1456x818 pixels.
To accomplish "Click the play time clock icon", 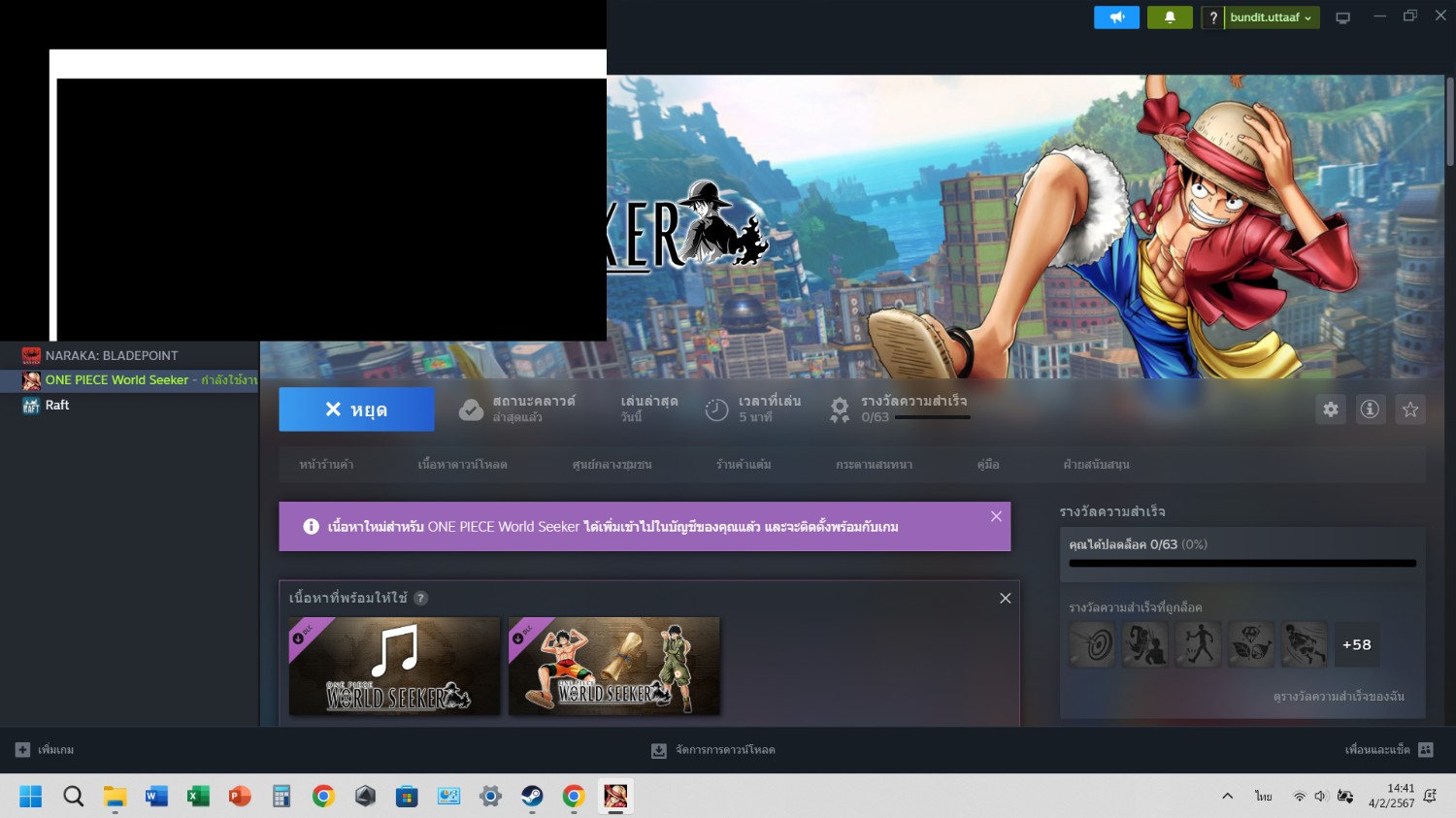I will point(716,409).
